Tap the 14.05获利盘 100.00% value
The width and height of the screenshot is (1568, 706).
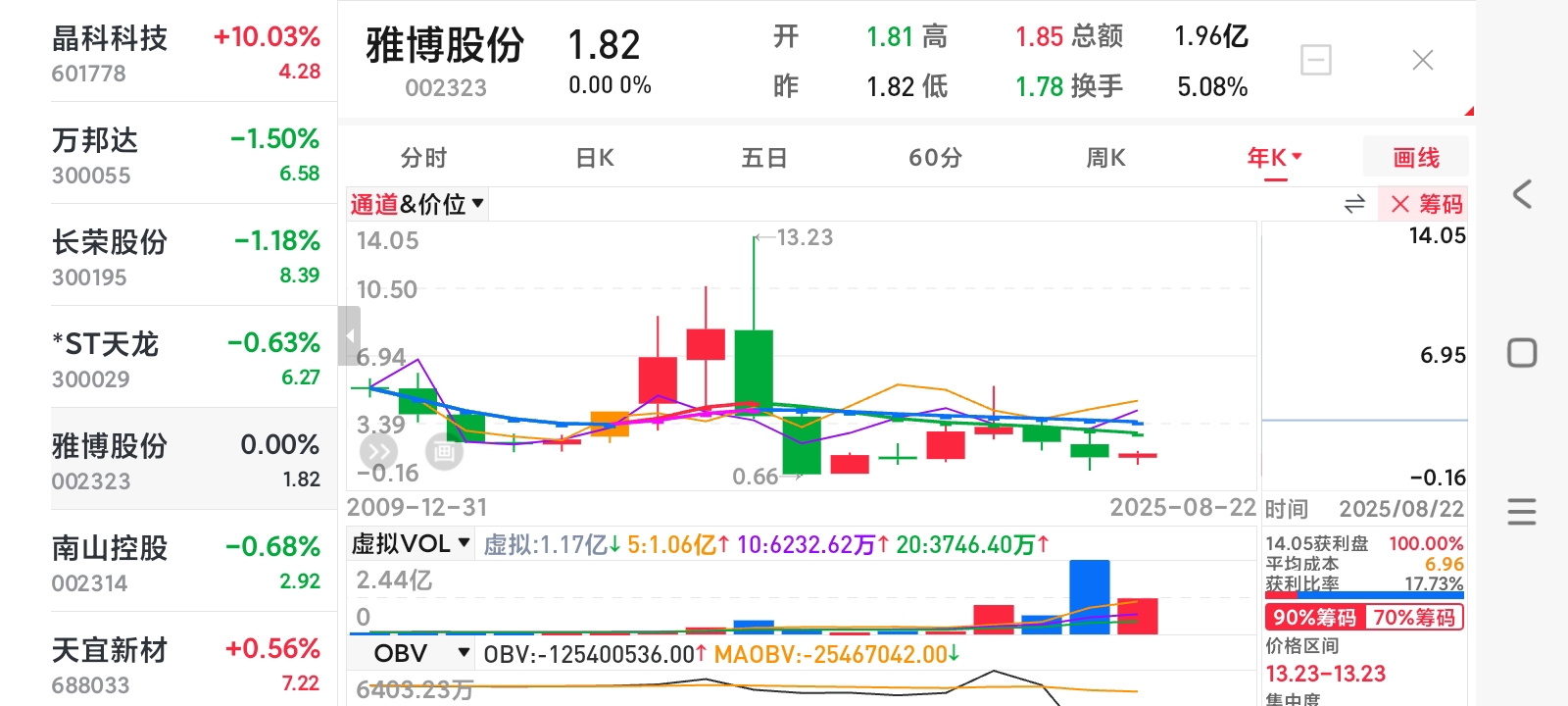coord(1426,543)
